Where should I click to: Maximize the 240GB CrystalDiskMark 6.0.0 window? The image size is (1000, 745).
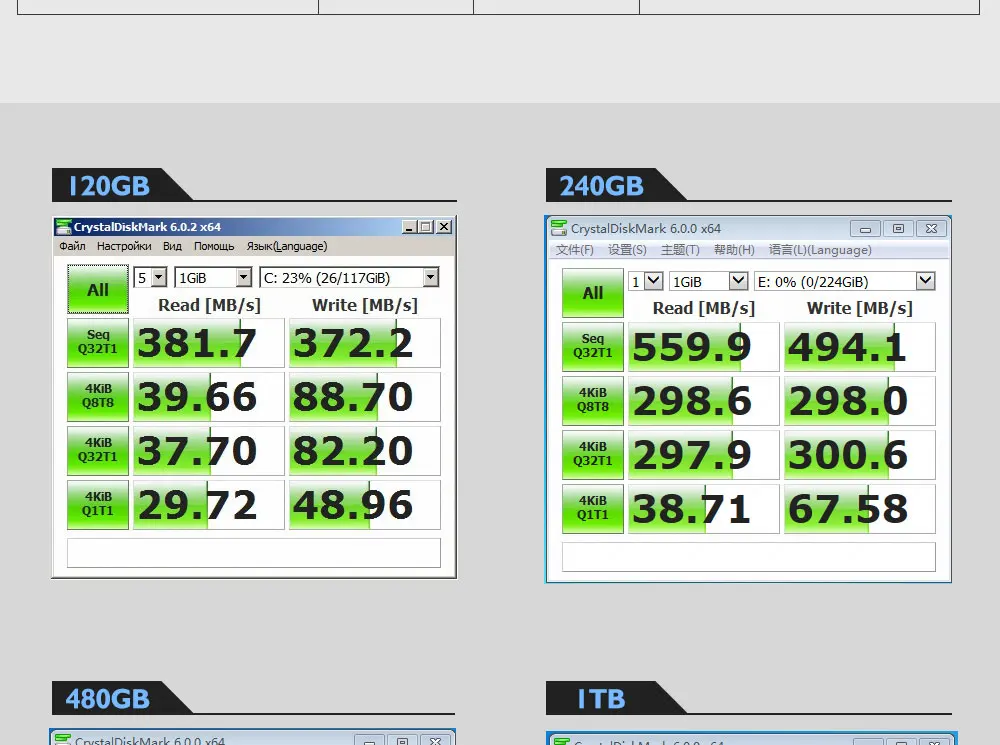tap(899, 228)
